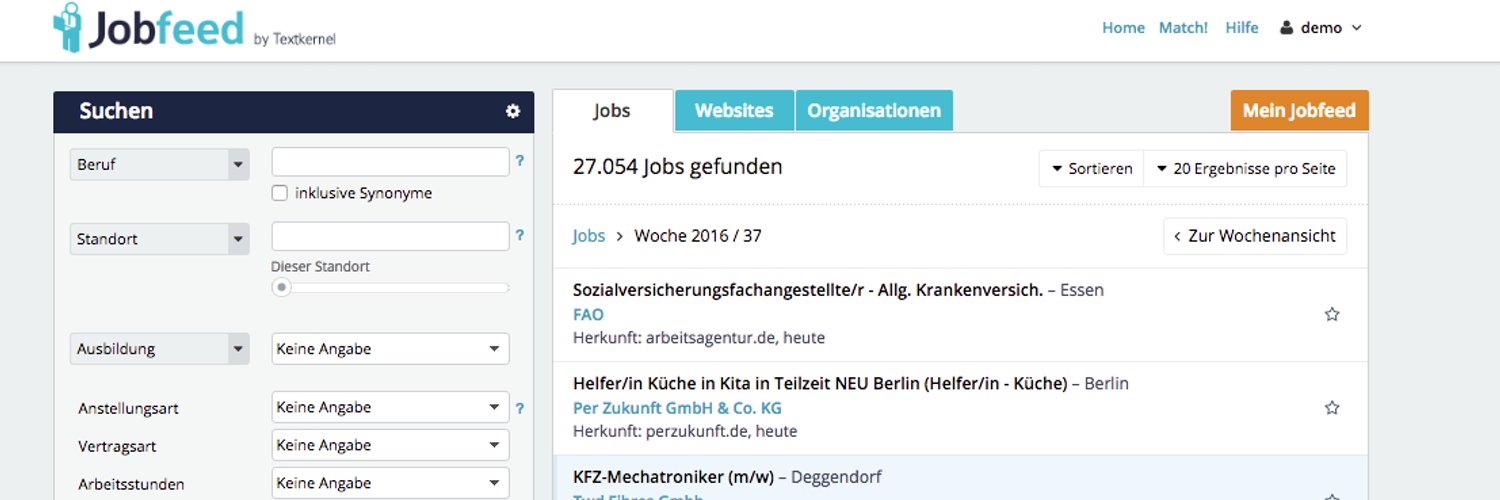Click the Woche 2016 / 37 breadcrumb text
The width and height of the screenshot is (1500, 500).
pyautogui.click(x=698, y=236)
